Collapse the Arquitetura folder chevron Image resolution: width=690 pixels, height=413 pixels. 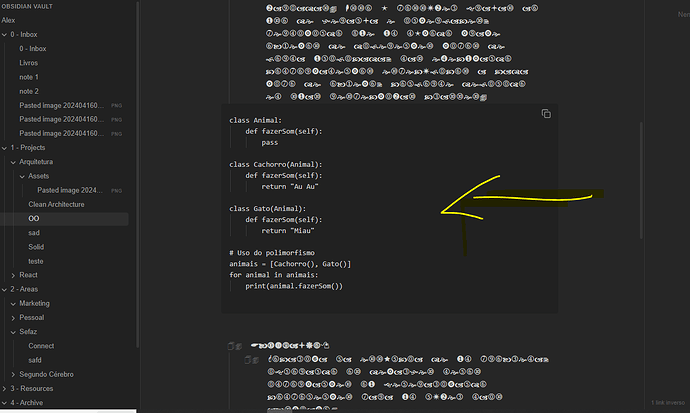coord(12,161)
